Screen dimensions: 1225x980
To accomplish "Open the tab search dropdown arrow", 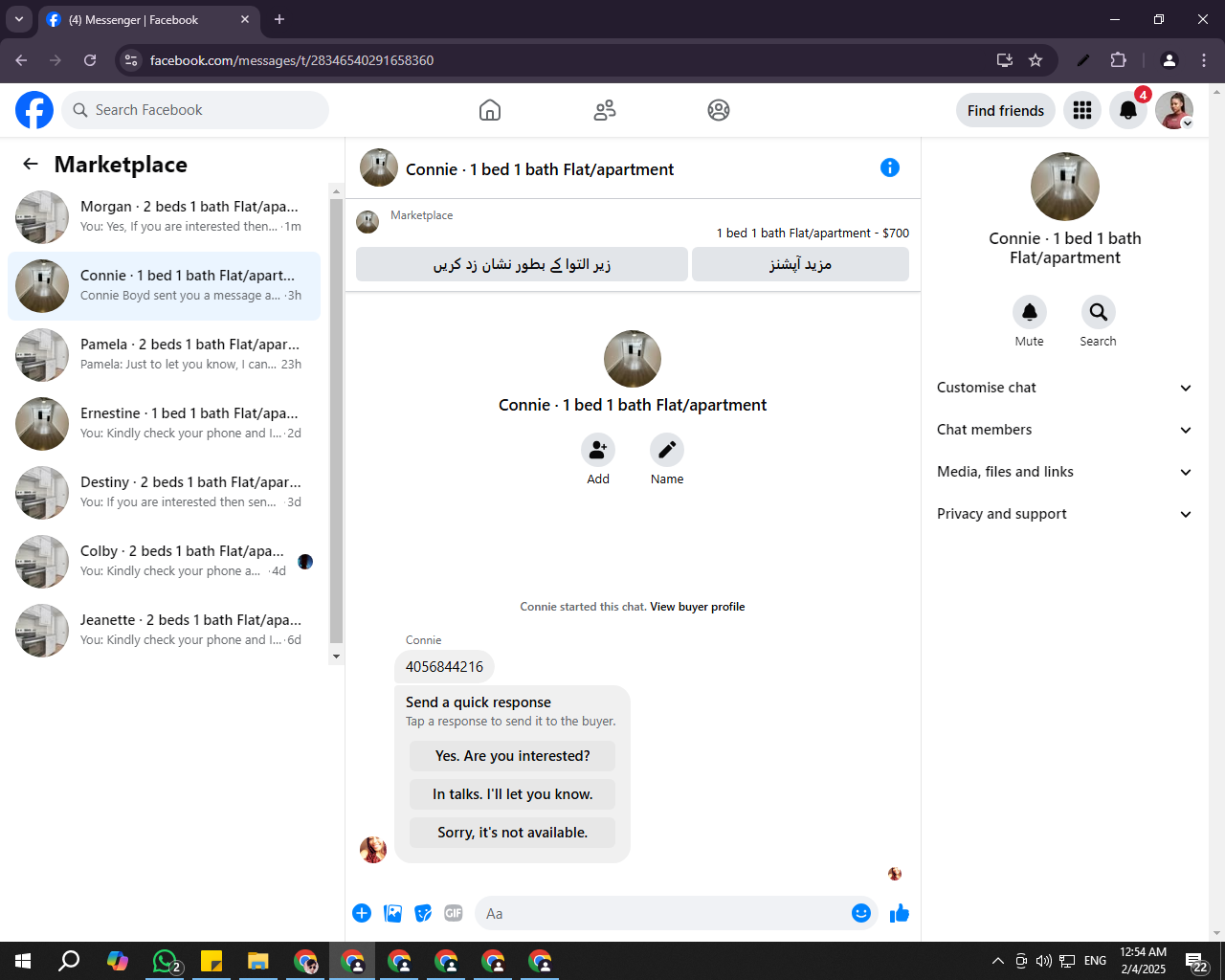I will [18, 19].
